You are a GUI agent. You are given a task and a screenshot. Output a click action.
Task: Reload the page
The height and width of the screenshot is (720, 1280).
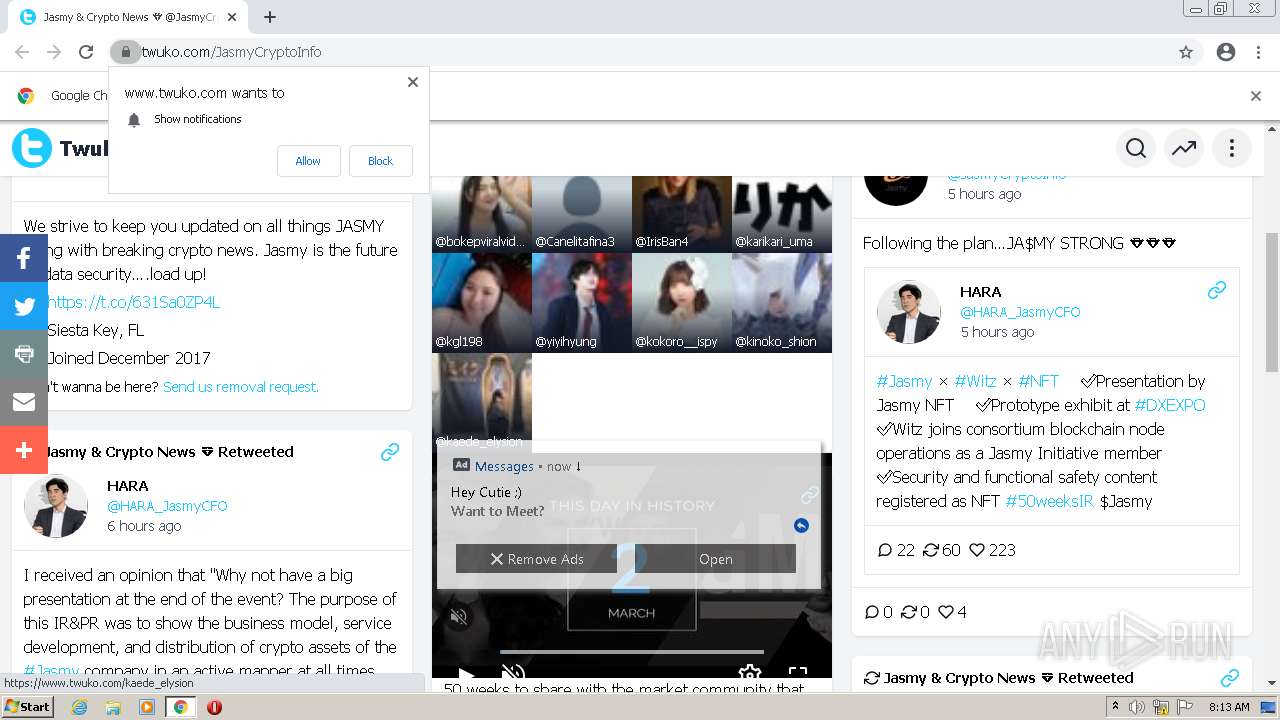click(x=86, y=52)
